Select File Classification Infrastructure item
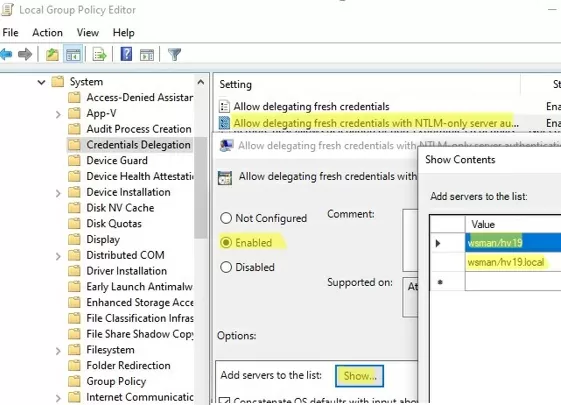 tap(140, 318)
